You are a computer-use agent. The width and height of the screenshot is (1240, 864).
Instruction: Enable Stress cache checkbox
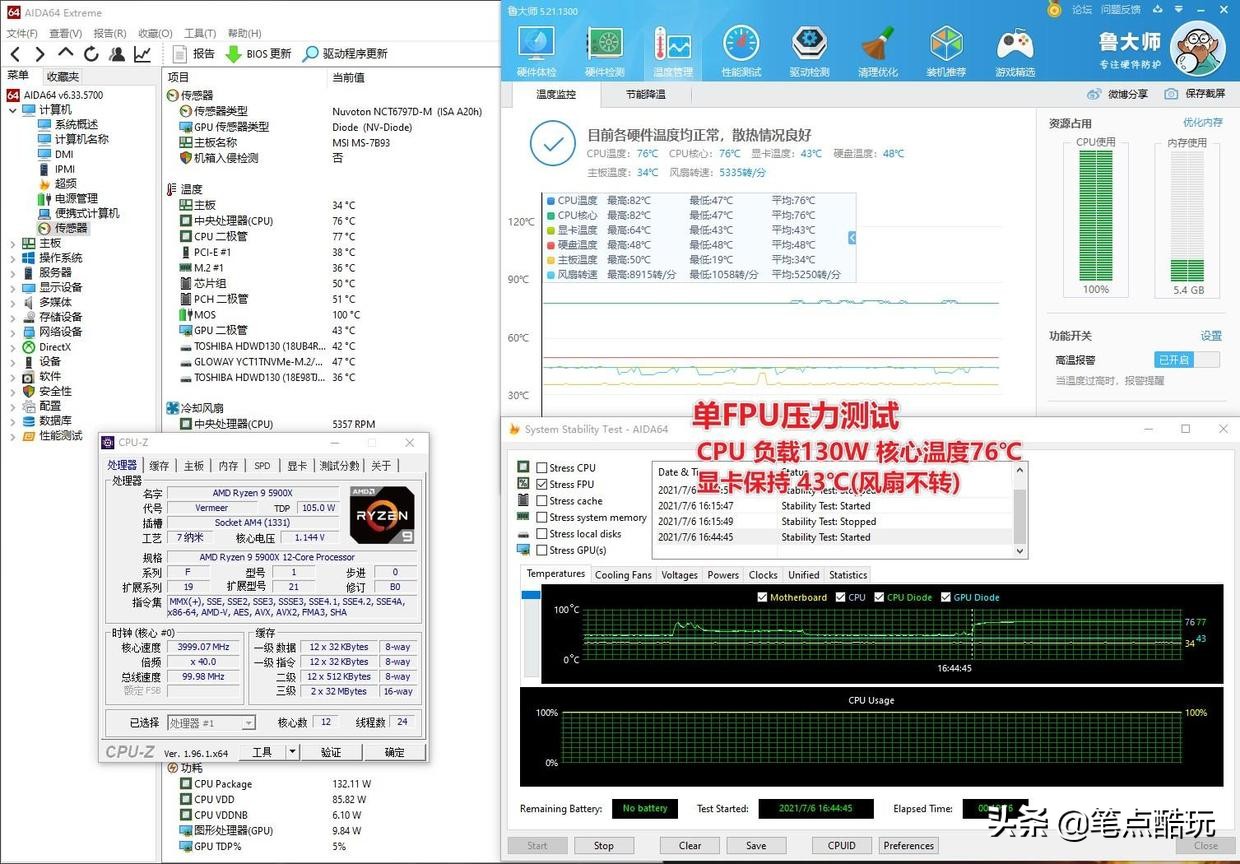click(x=541, y=501)
